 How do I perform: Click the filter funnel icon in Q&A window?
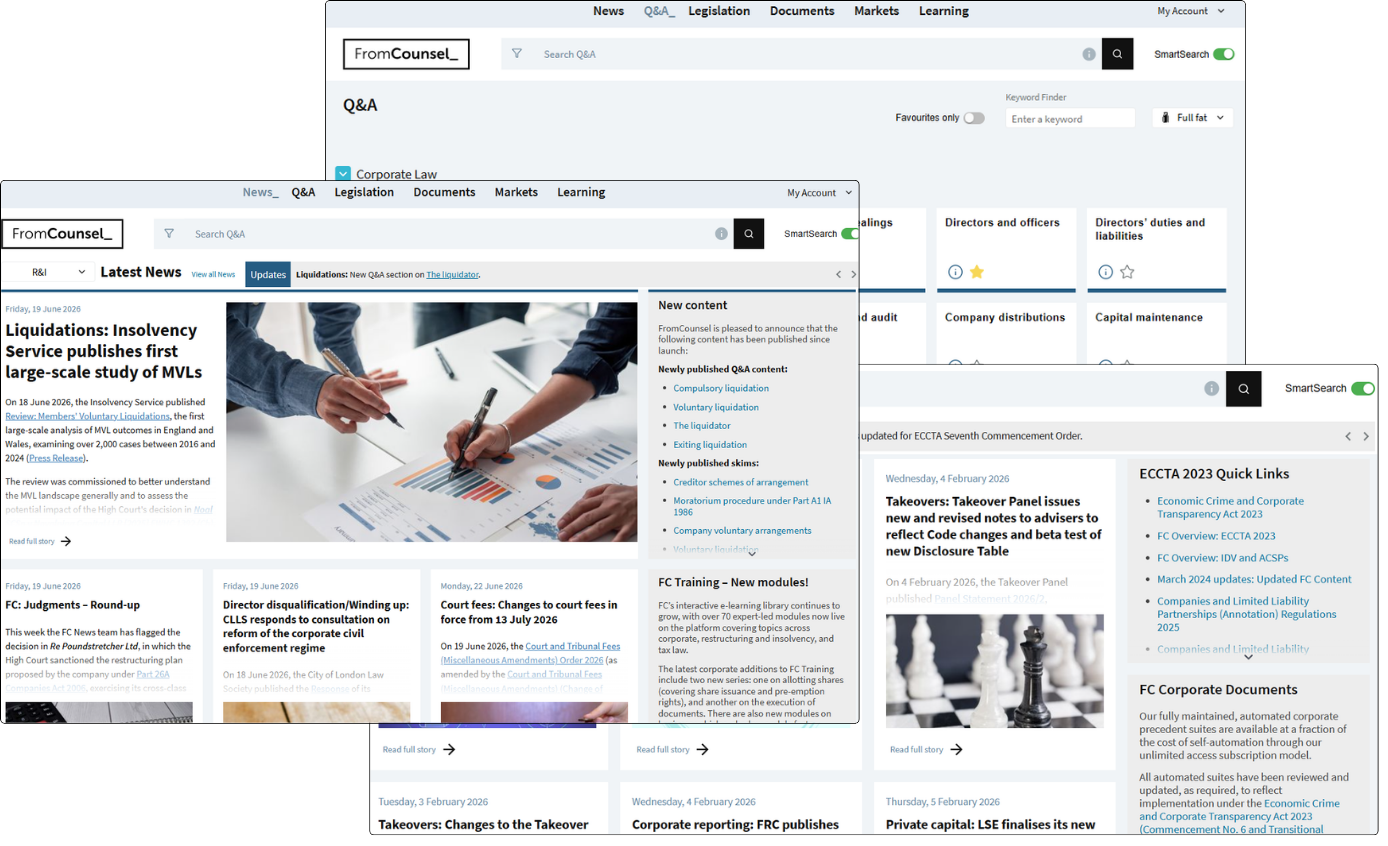click(517, 54)
